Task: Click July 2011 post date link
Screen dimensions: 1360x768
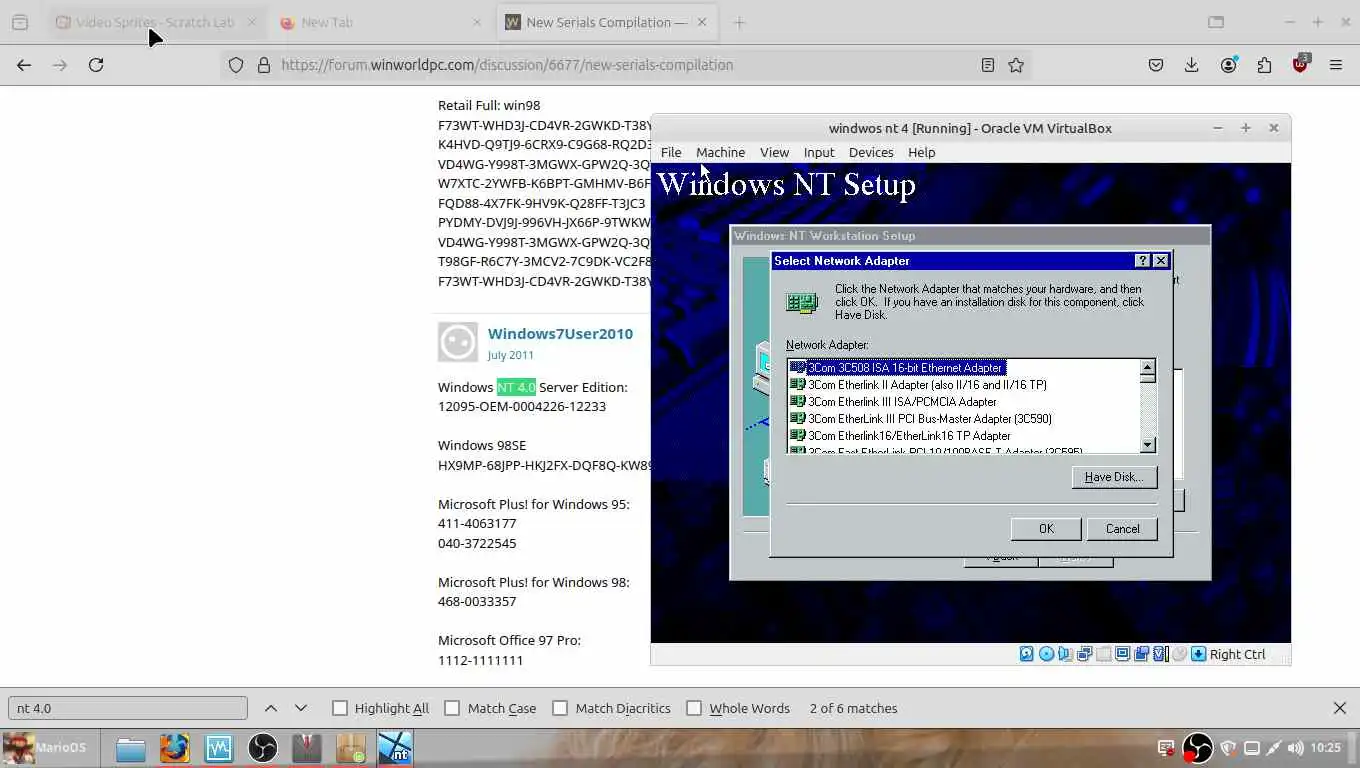Action: [x=511, y=355]
